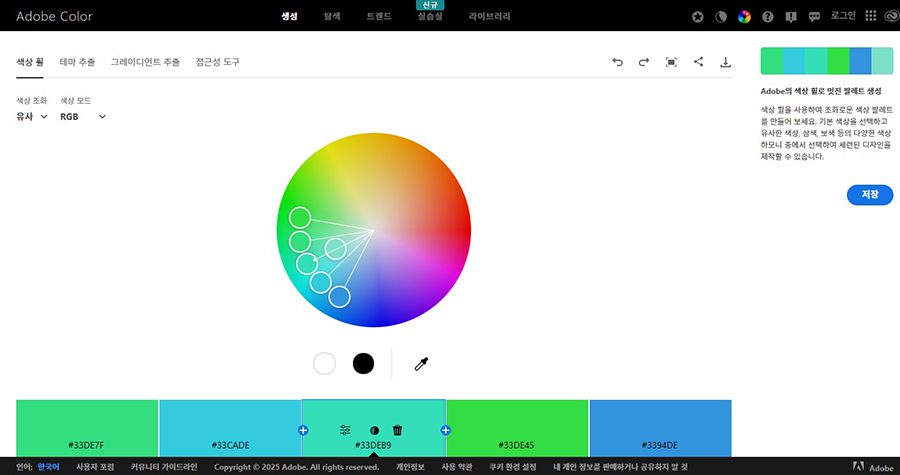Toggle dark mode moon icon
Screen dimensions: 900x475
[720, 17]
